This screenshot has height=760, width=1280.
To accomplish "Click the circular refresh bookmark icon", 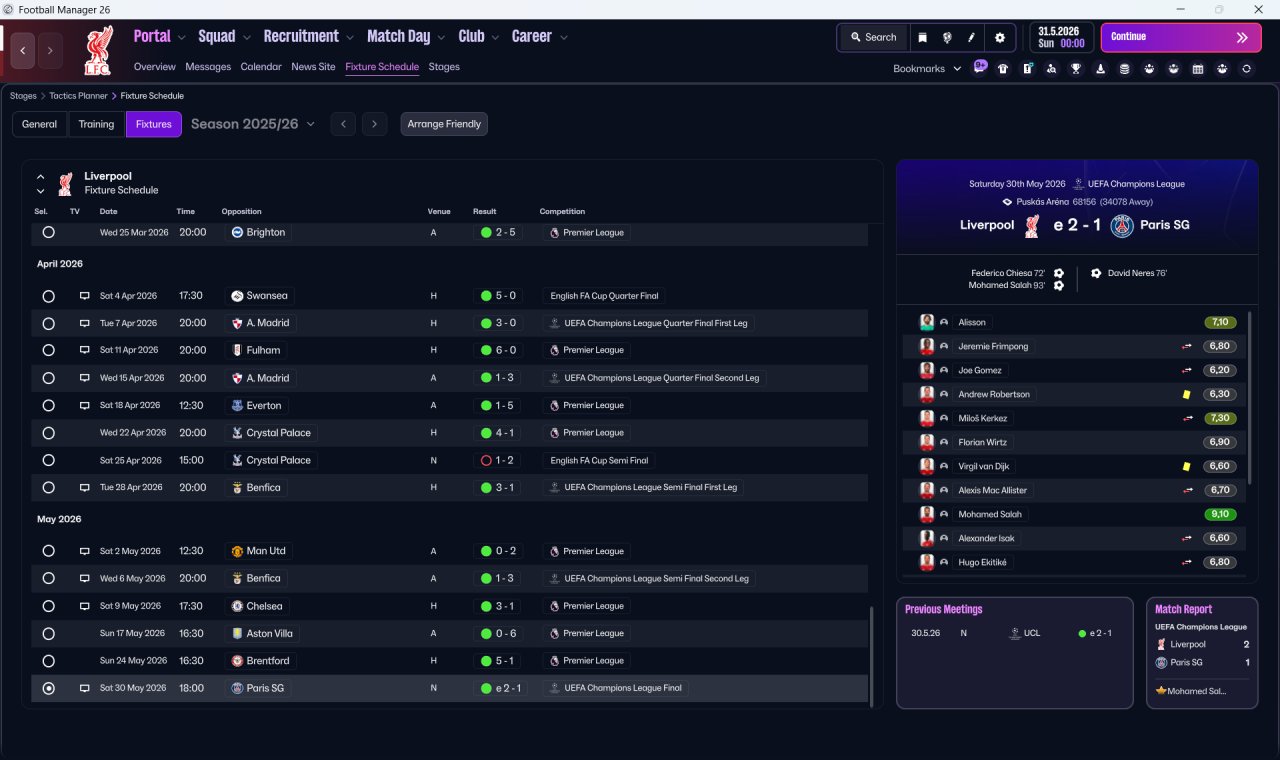I will coord(1246,69).
